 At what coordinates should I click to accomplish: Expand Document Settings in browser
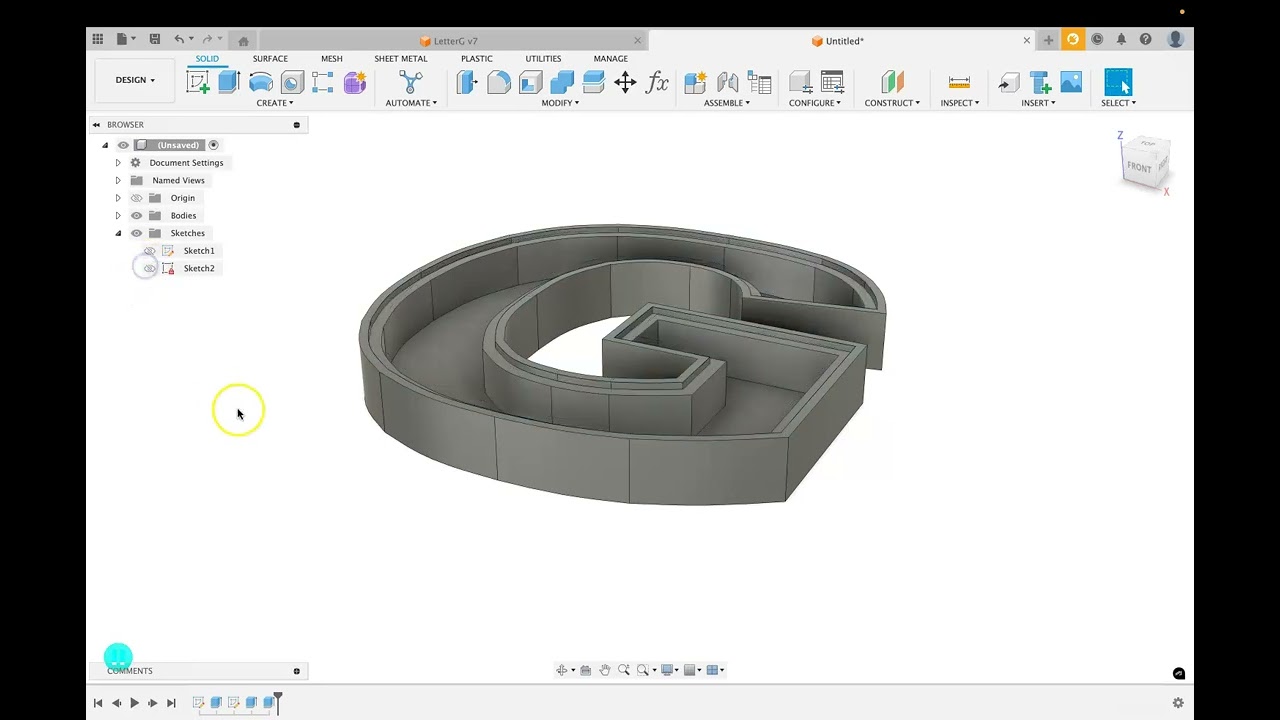118,163
